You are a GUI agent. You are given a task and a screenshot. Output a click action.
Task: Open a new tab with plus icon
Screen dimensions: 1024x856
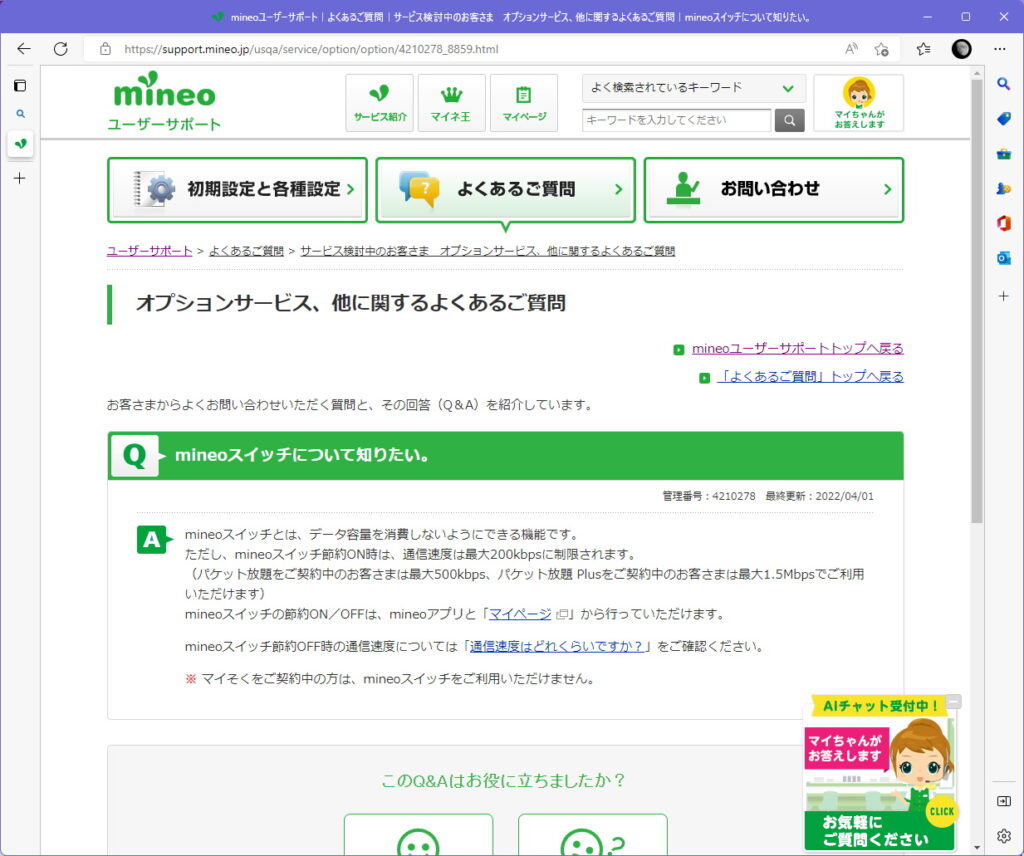click(x=20, y=178)
